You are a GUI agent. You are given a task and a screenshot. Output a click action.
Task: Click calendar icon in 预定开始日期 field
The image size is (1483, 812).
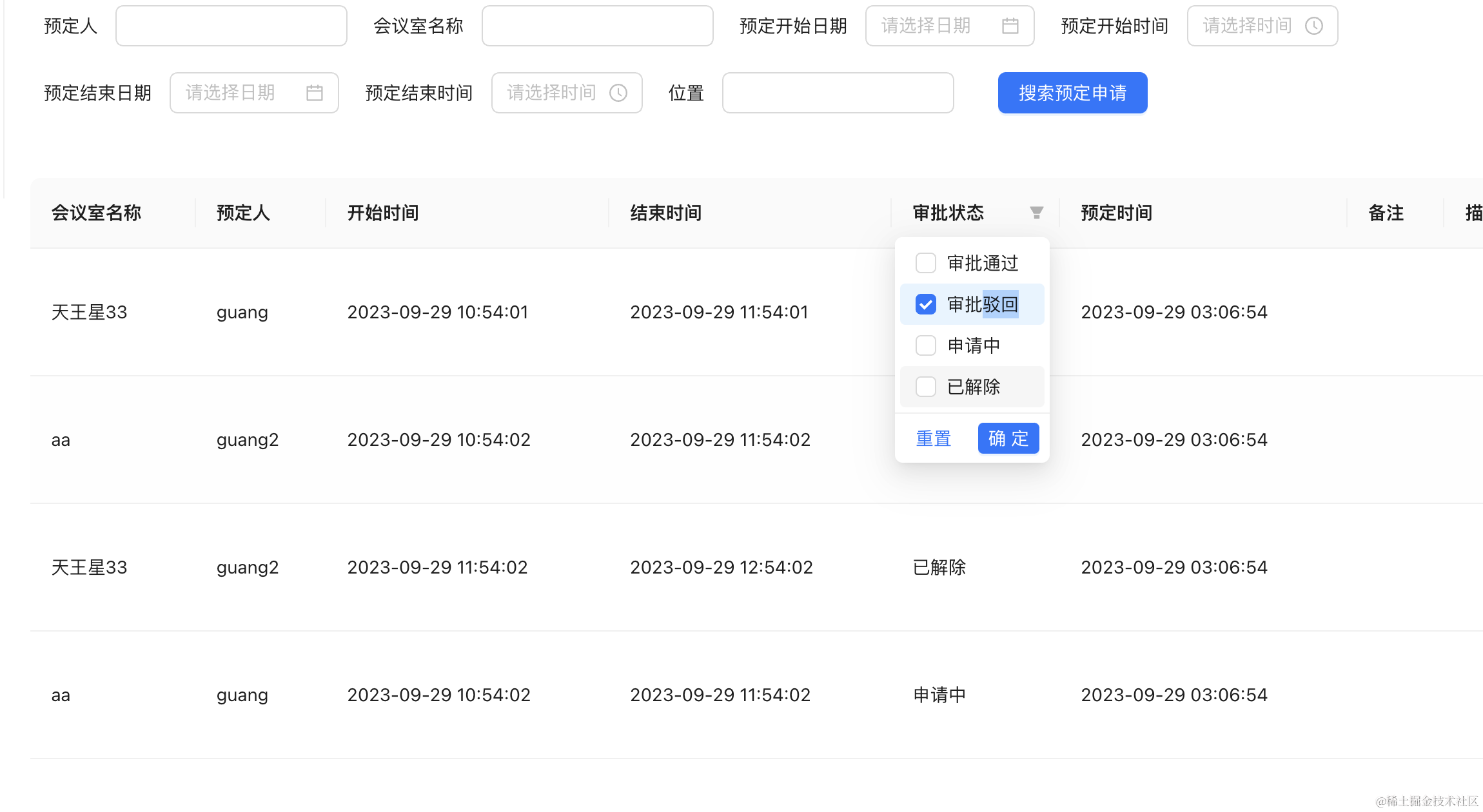pyautogui.click(x=1010, y=26)
